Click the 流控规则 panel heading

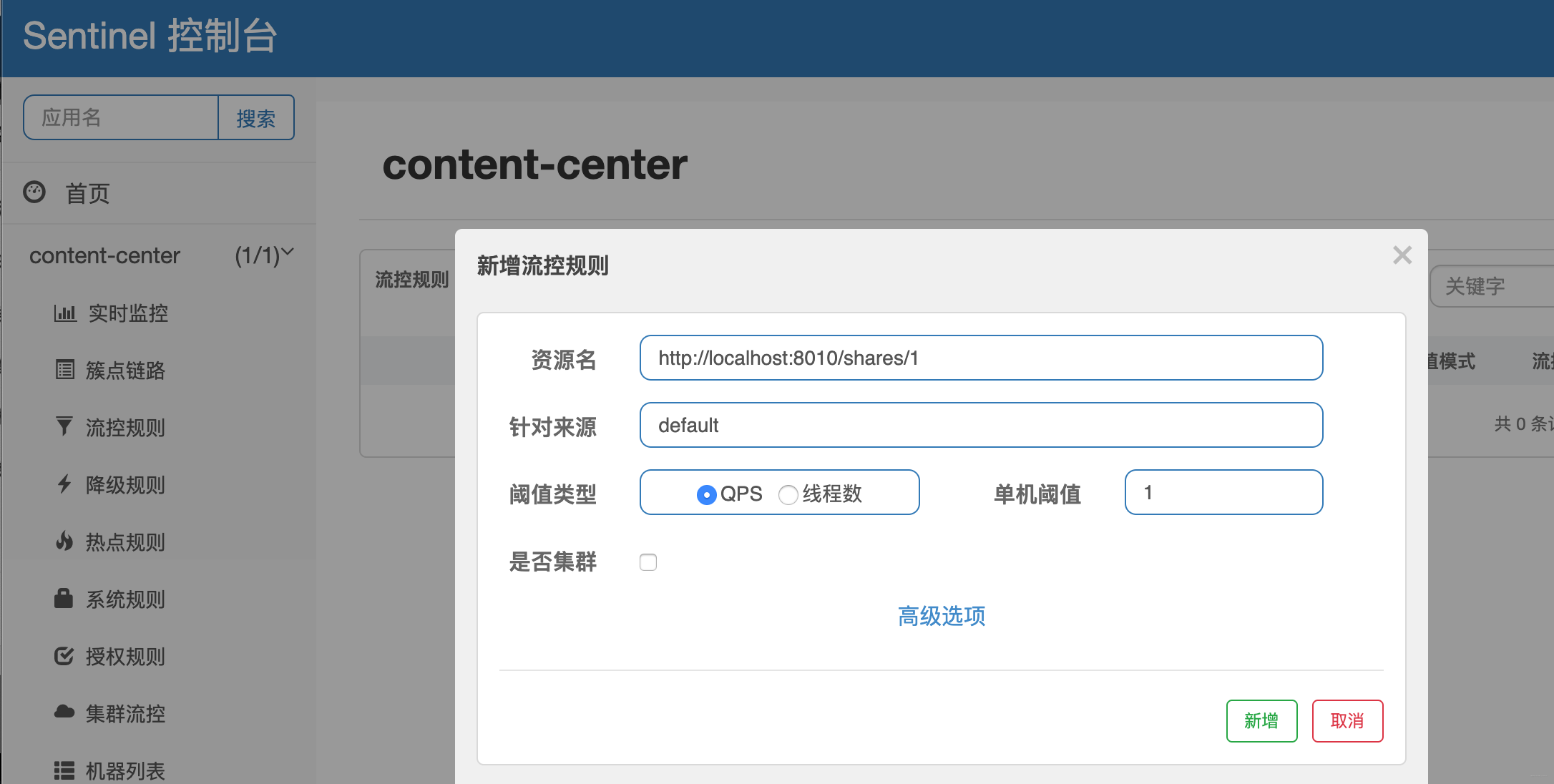[x=412, y=280]
